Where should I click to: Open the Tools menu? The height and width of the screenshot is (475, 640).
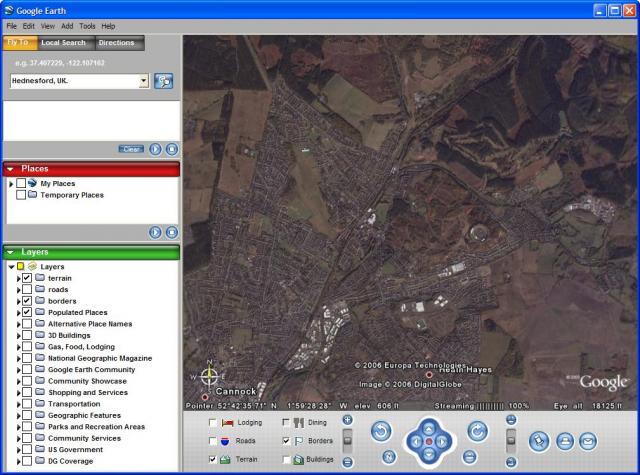87,26
